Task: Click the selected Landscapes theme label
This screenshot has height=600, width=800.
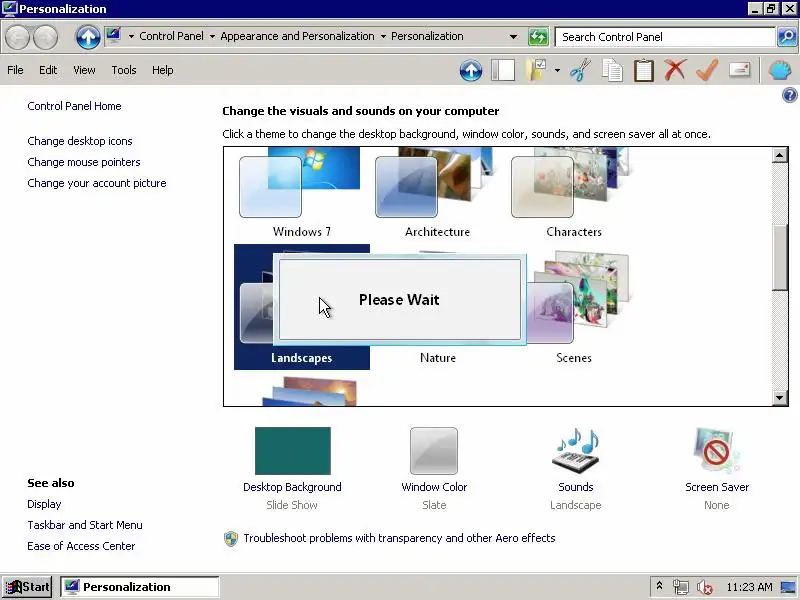Action: pos(302,358)
